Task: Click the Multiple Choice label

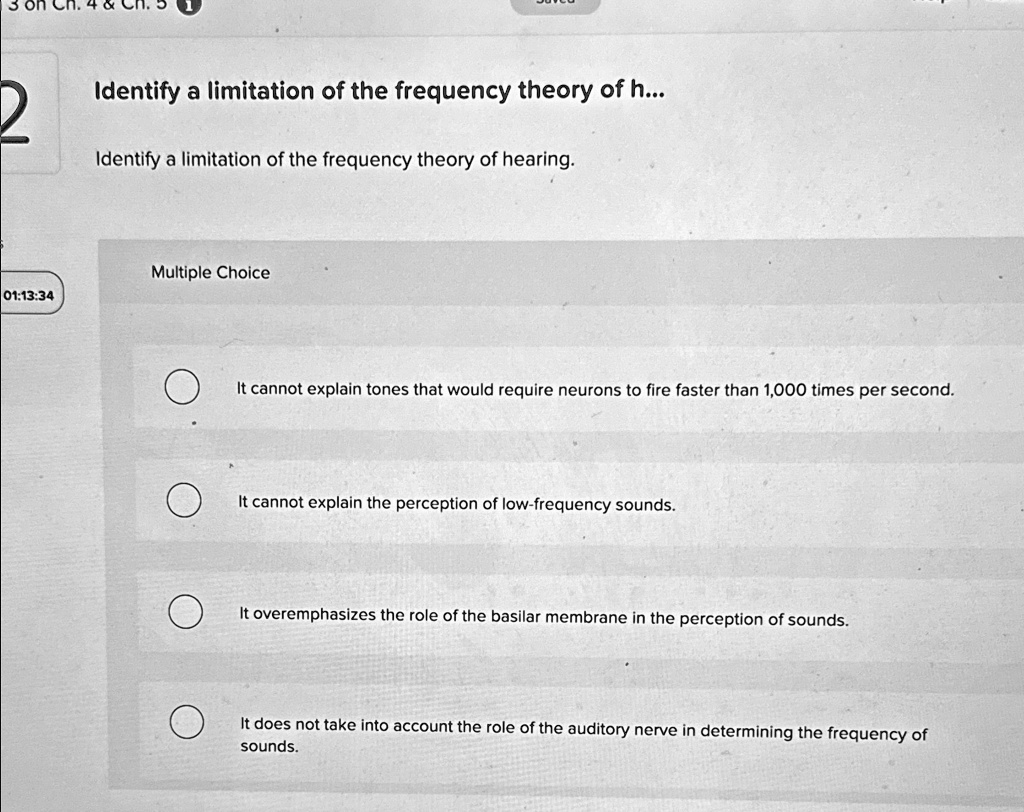Action: point(210,272)
